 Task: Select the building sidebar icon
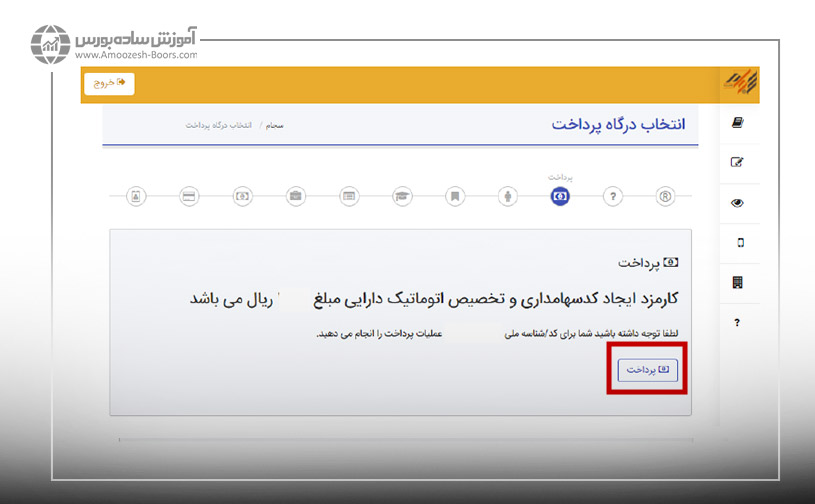coord(738,283)
